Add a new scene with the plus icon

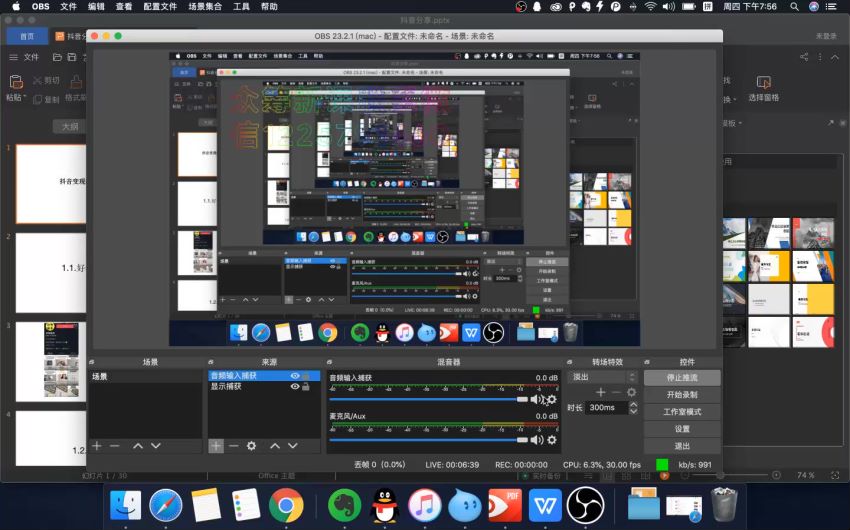click(x=97, y=445)
